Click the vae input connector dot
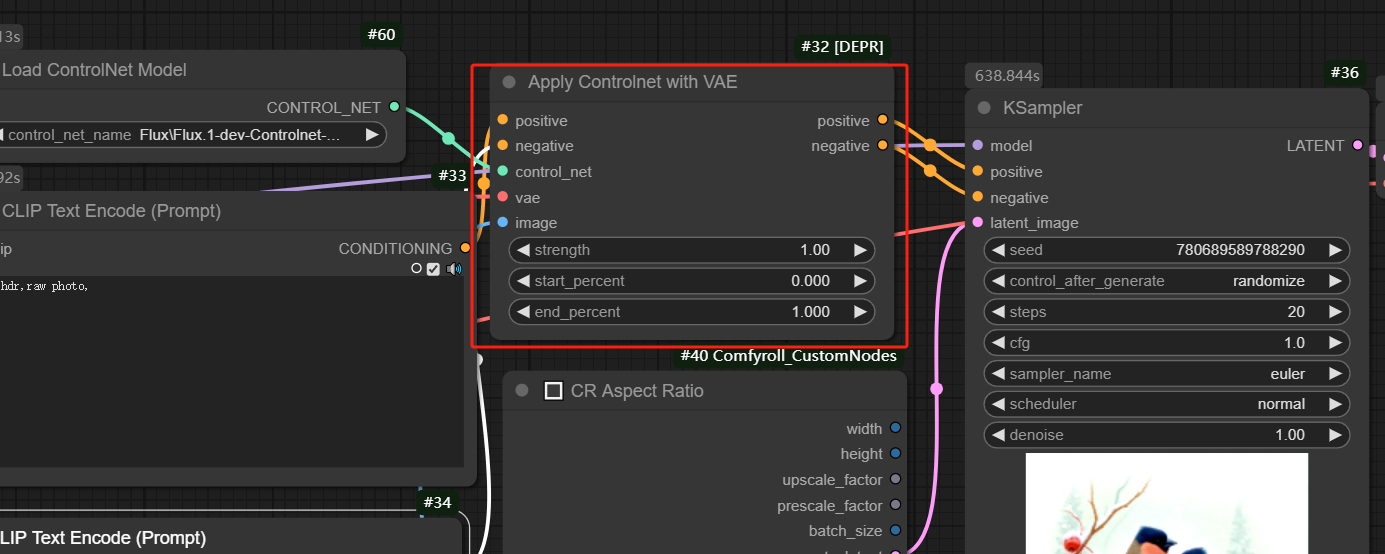1385x554 pixels. point(502,197)
